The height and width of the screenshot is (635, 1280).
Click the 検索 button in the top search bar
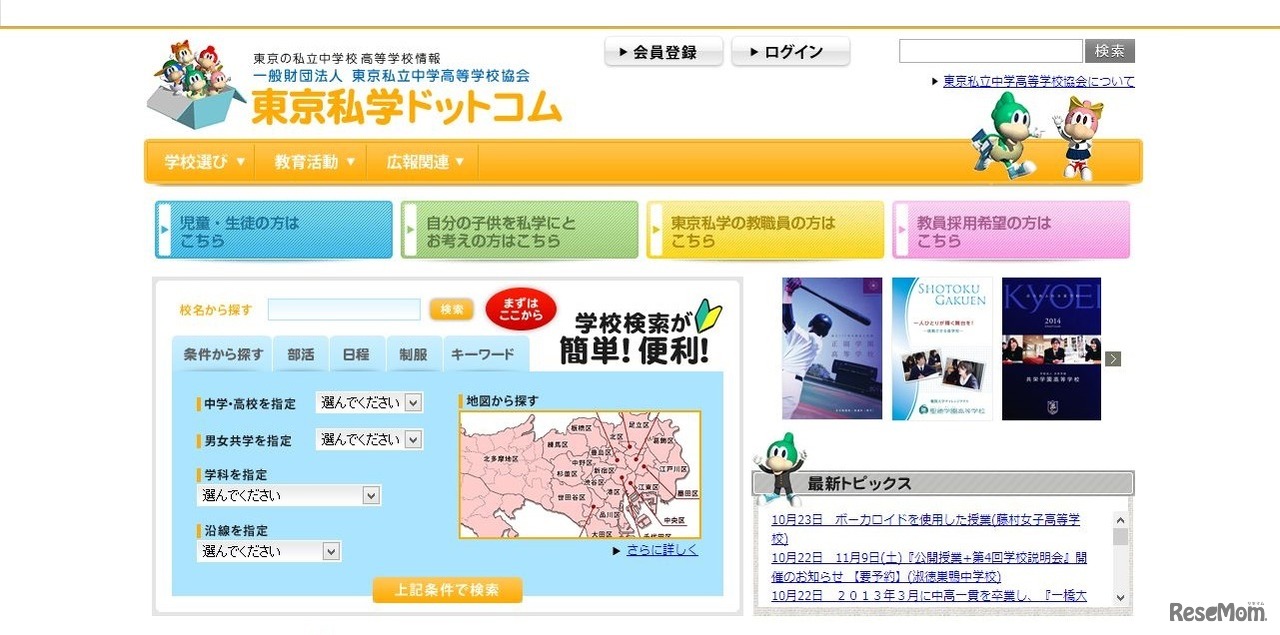click(1110, 50)
